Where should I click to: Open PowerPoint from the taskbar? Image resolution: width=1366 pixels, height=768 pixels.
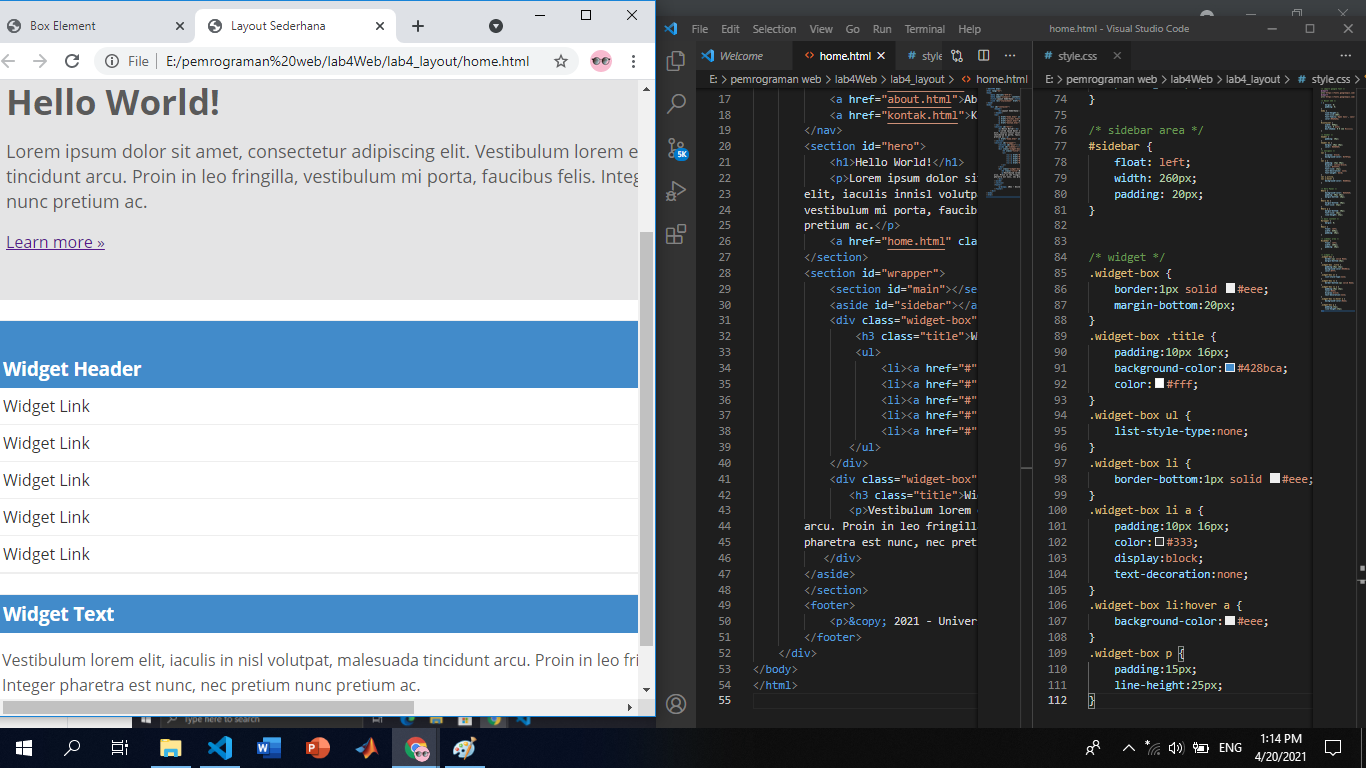click(x=318, y=747)
